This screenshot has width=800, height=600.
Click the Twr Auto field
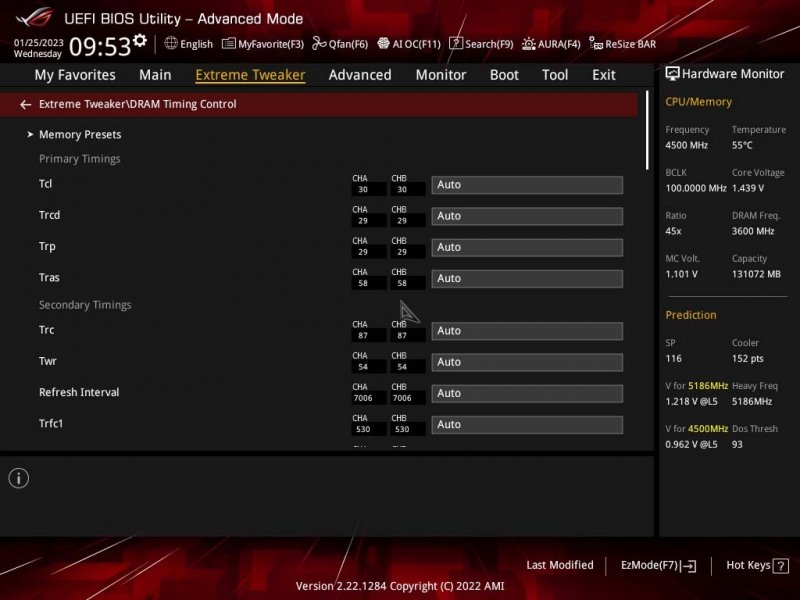527,362
